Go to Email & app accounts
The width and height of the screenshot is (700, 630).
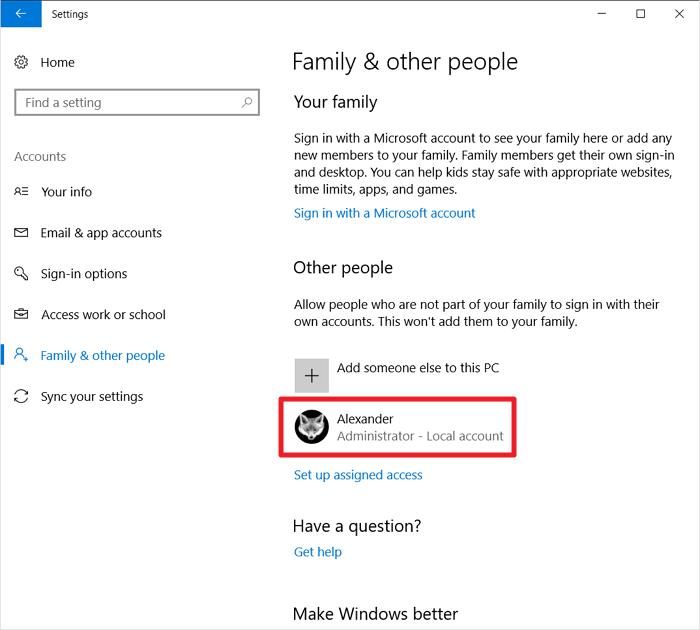coord(101,233)
